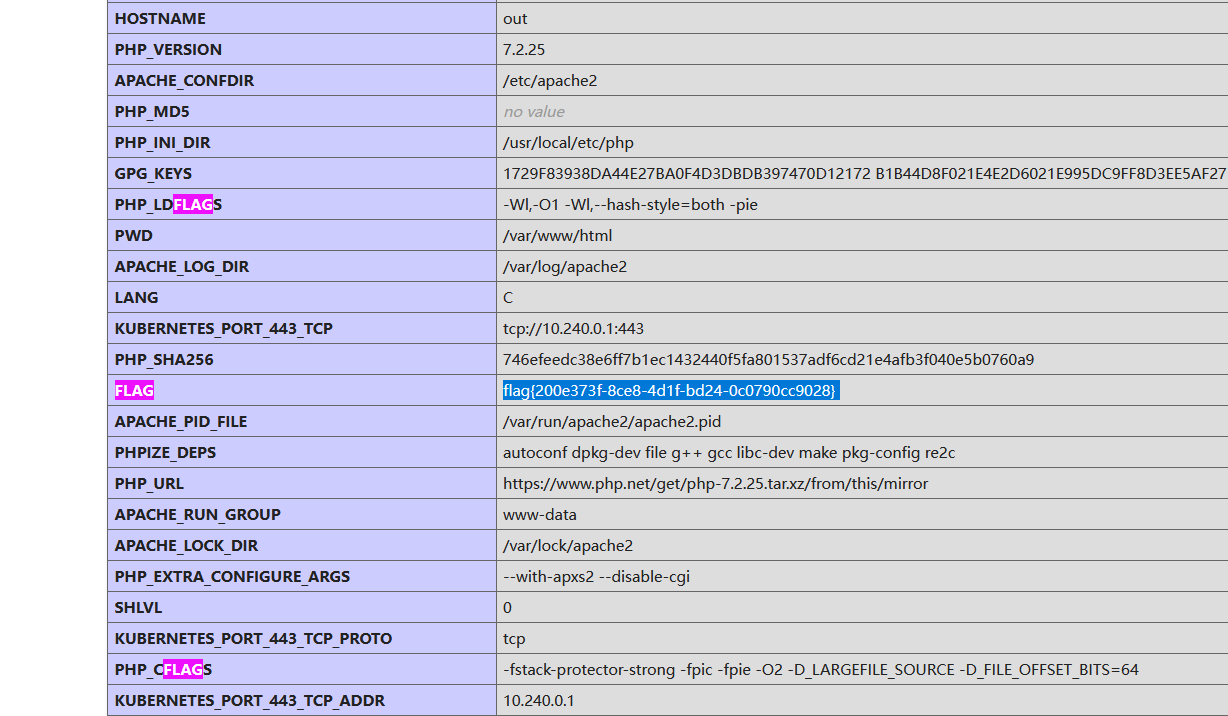Select the PHP_VERSION value 7.2.25

coord(524,49)
